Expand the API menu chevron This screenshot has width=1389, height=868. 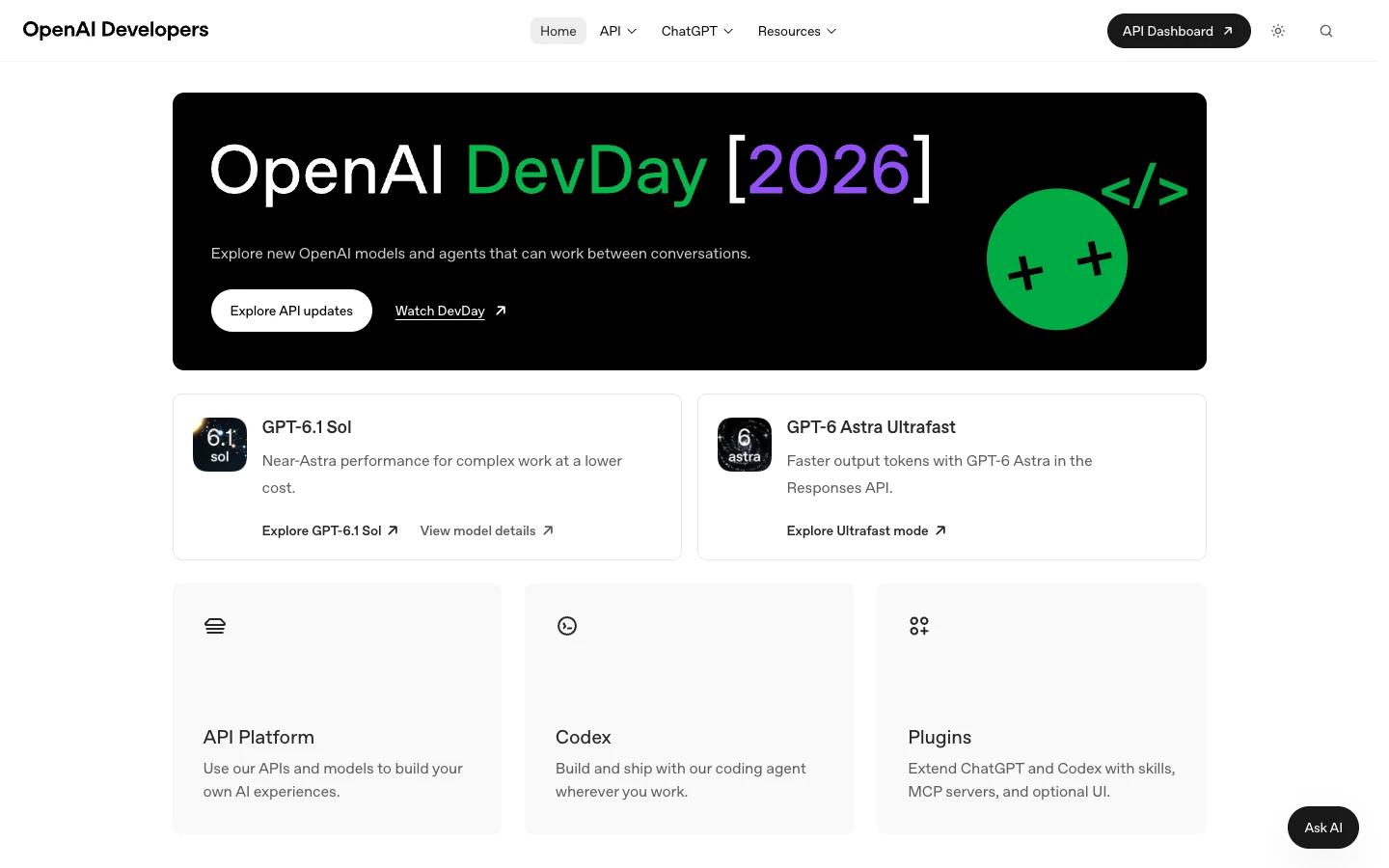(632, 31)
